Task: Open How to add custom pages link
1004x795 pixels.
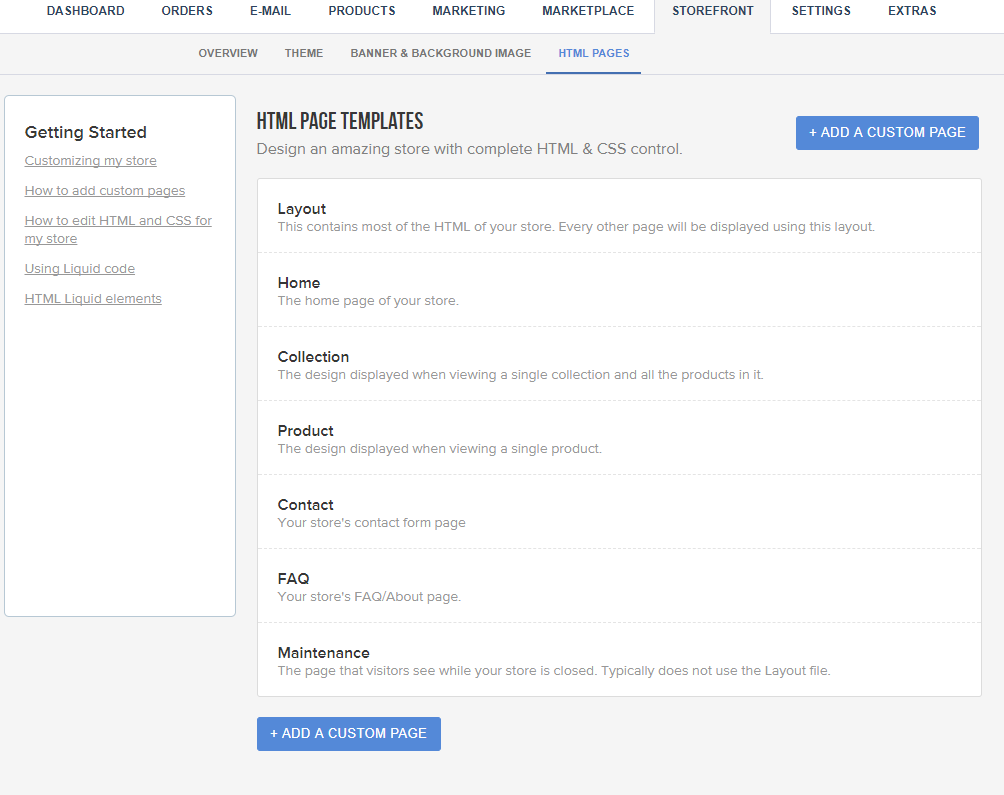Action: coord(105,191)
